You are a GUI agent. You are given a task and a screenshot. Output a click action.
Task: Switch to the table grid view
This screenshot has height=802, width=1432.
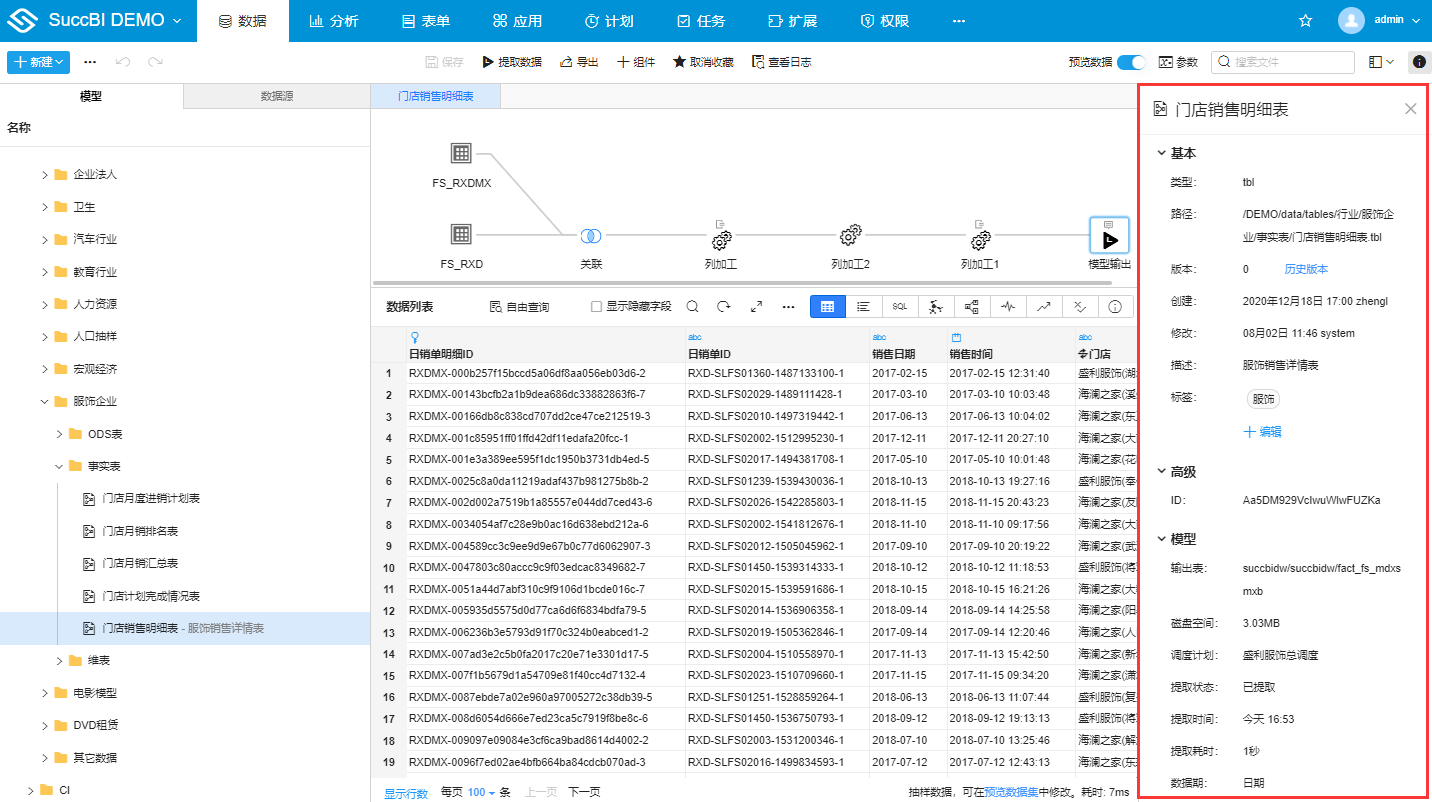827,307
